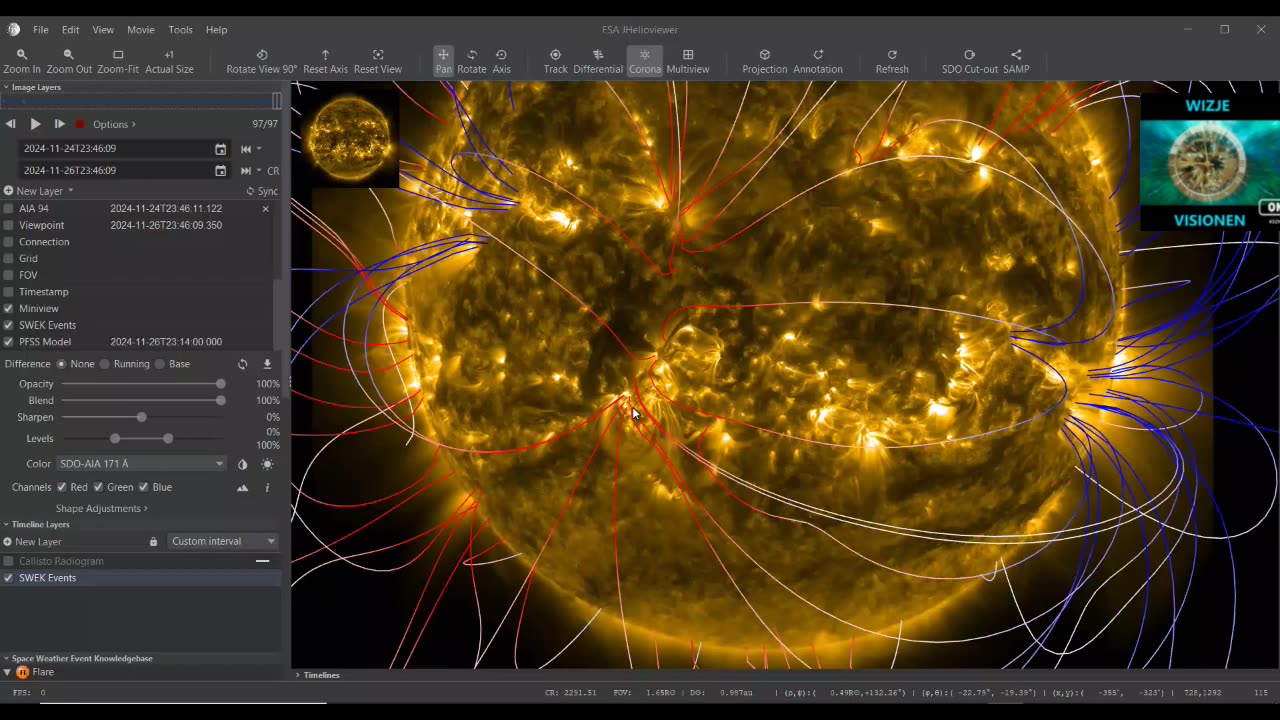1280x720 pixels.
Task: Click the reload icon beside Difference
Action: (x=242, y=364)
